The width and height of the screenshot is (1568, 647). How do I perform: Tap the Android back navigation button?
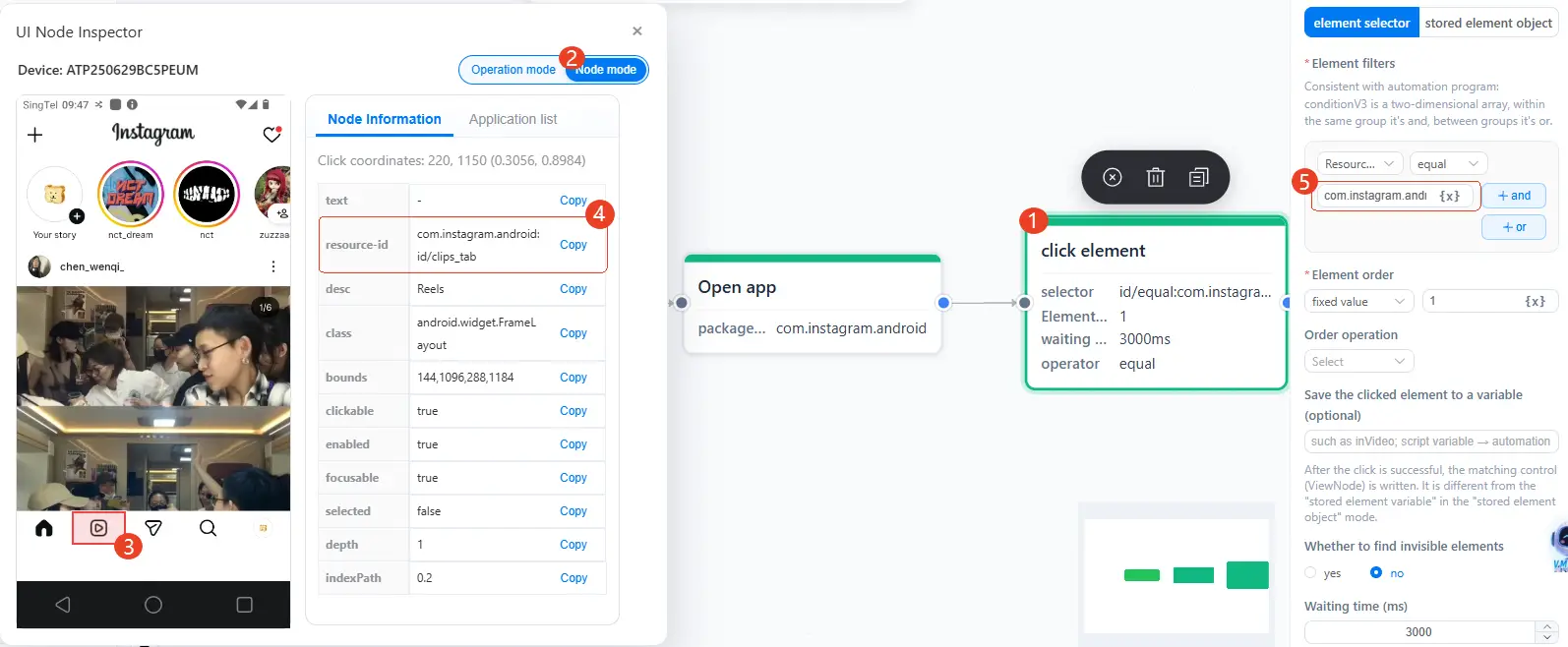63,605
